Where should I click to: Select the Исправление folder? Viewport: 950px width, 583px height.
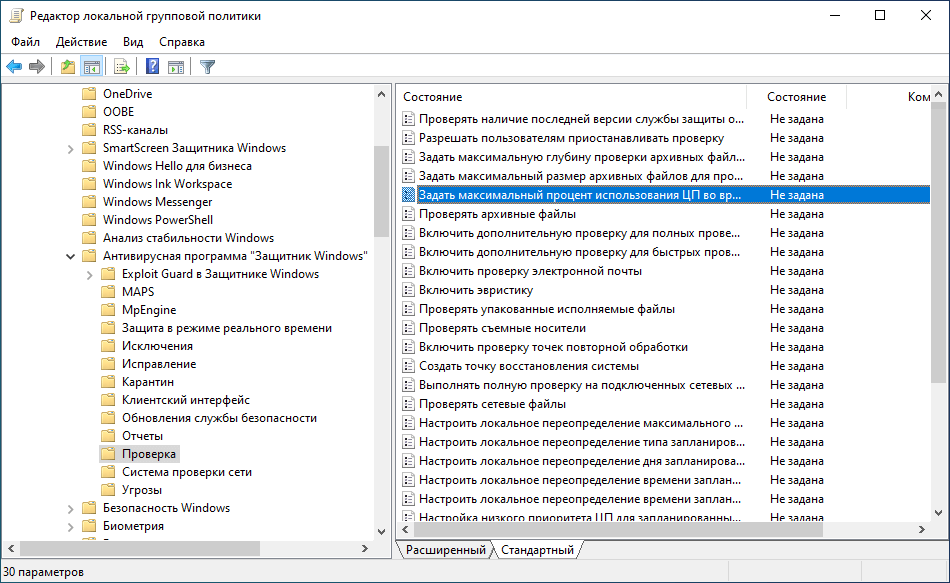tap(159, 364)
